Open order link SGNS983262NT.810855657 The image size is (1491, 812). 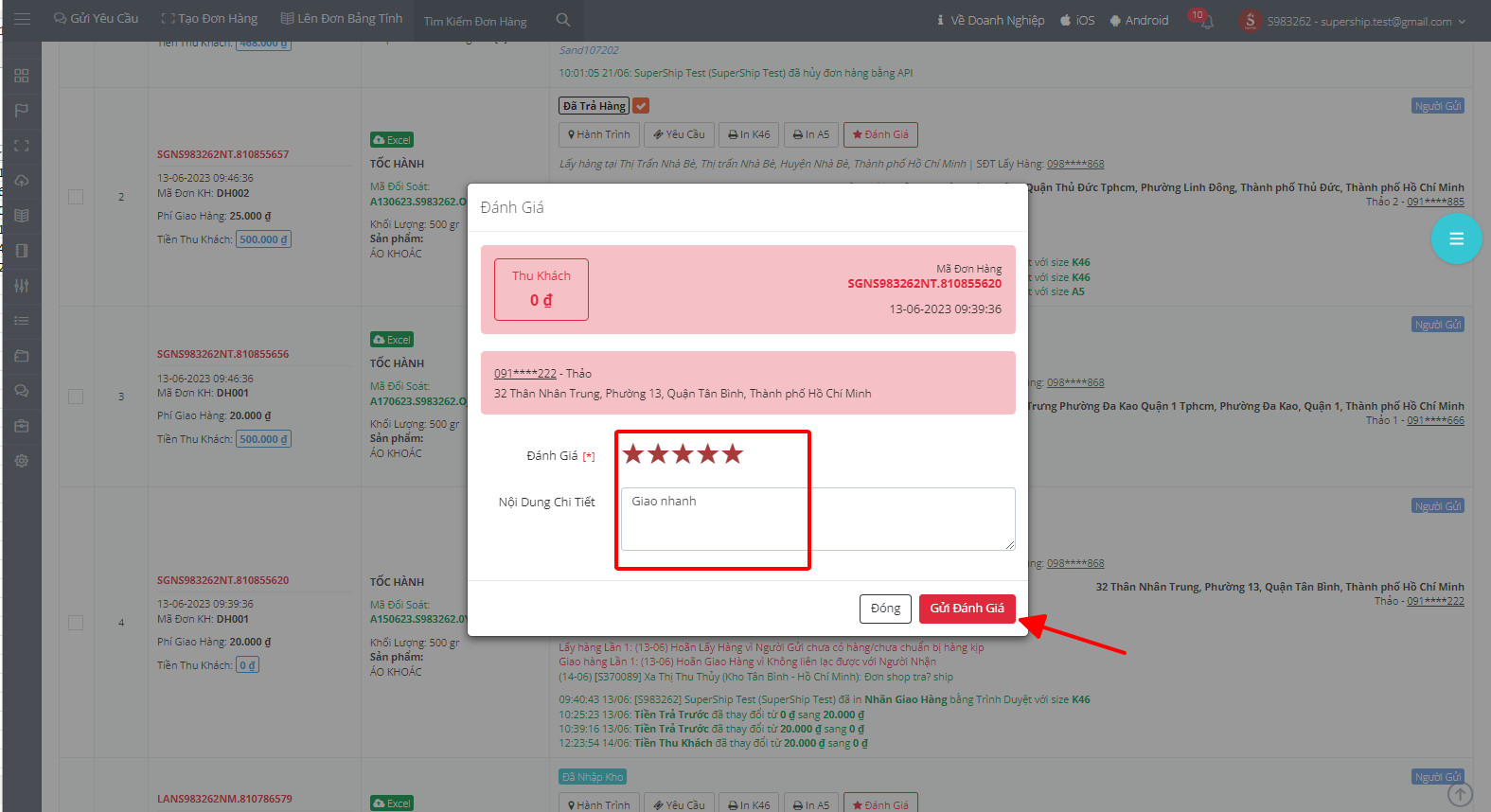(x=222, y=154)
